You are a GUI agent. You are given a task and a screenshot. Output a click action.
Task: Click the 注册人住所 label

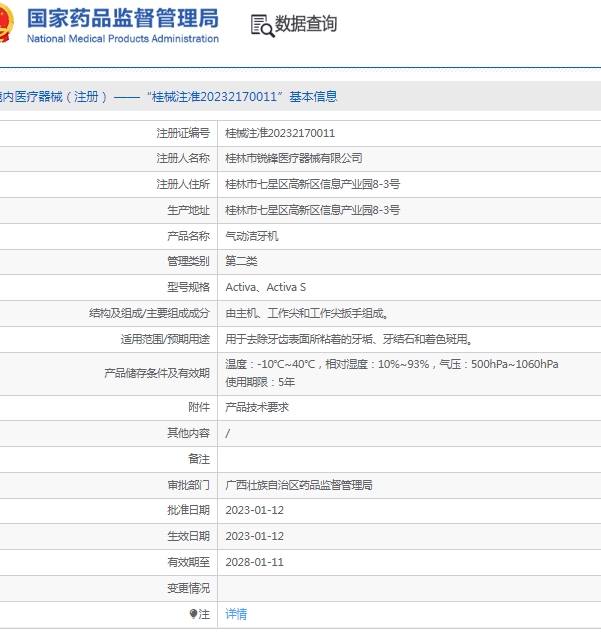[x=183, y=184]
